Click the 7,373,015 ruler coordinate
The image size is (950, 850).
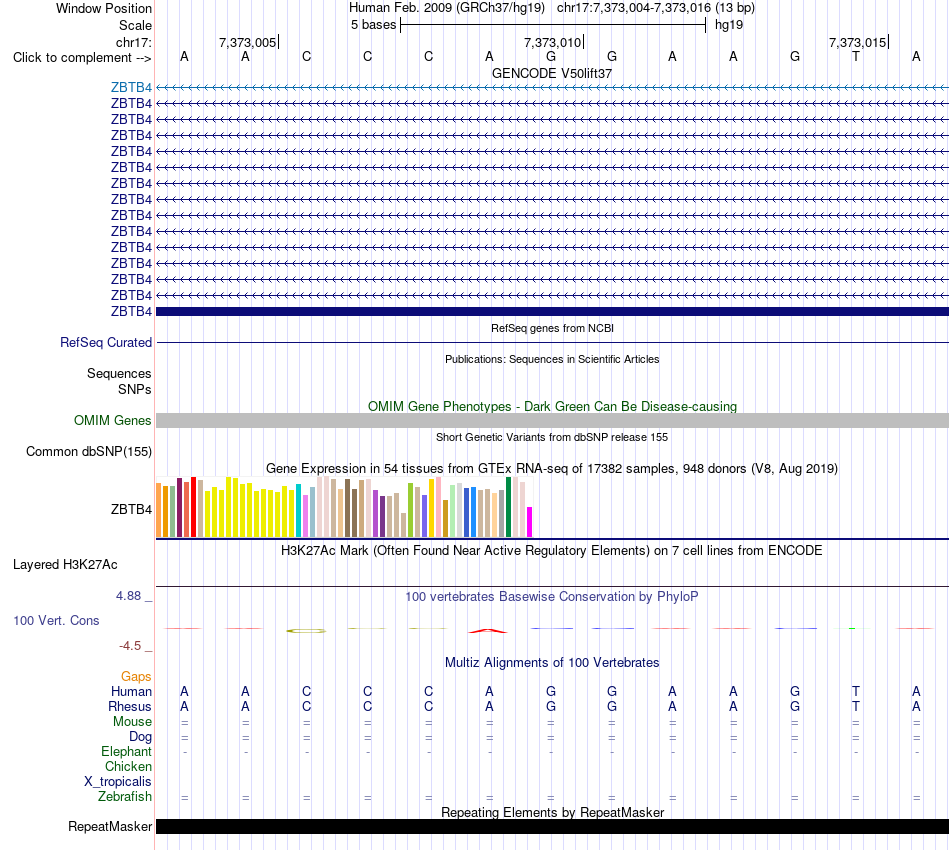coord(857,42)
